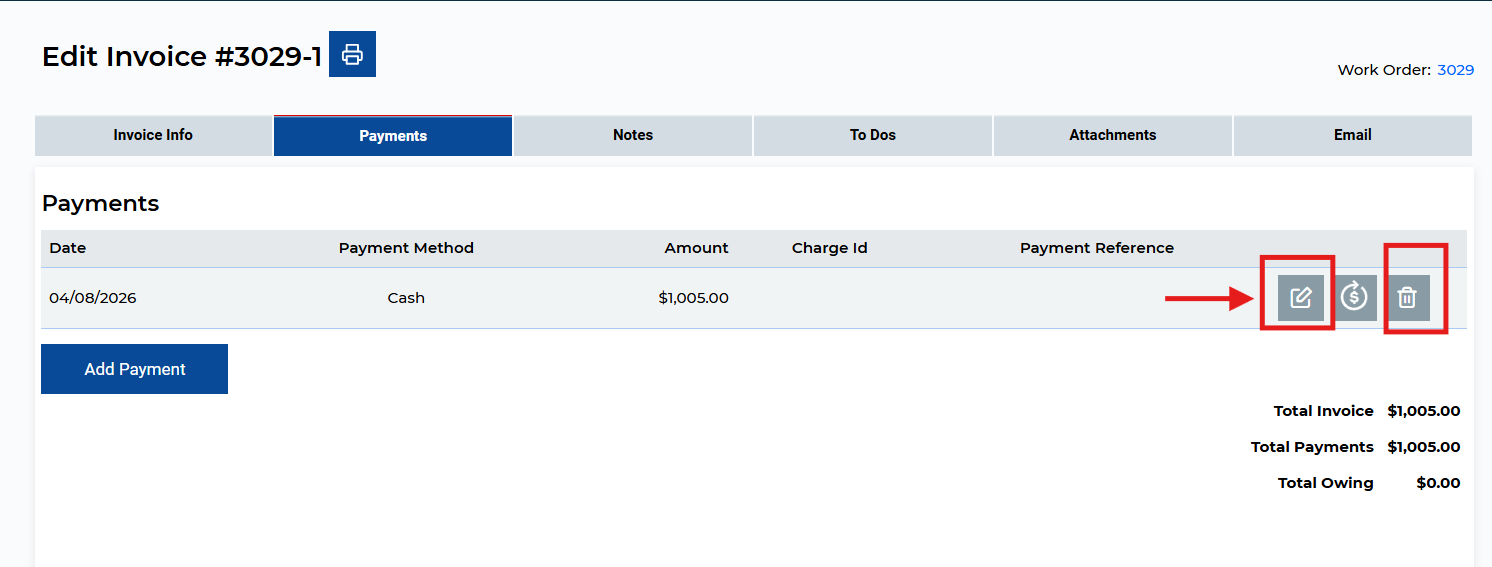1492x567 pixels.
Task: Click the Charge Id column header
Action: click(x=829, y=248)
